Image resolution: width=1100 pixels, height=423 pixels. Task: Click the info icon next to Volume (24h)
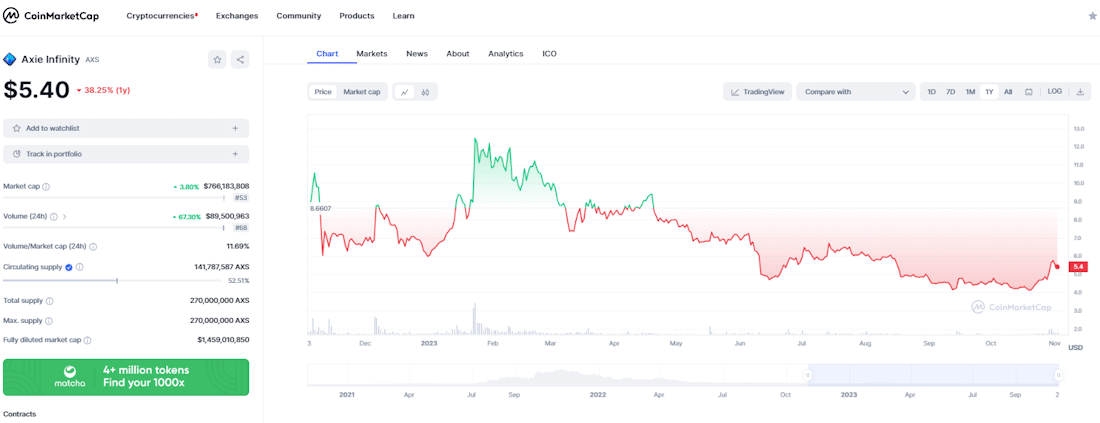53,217
